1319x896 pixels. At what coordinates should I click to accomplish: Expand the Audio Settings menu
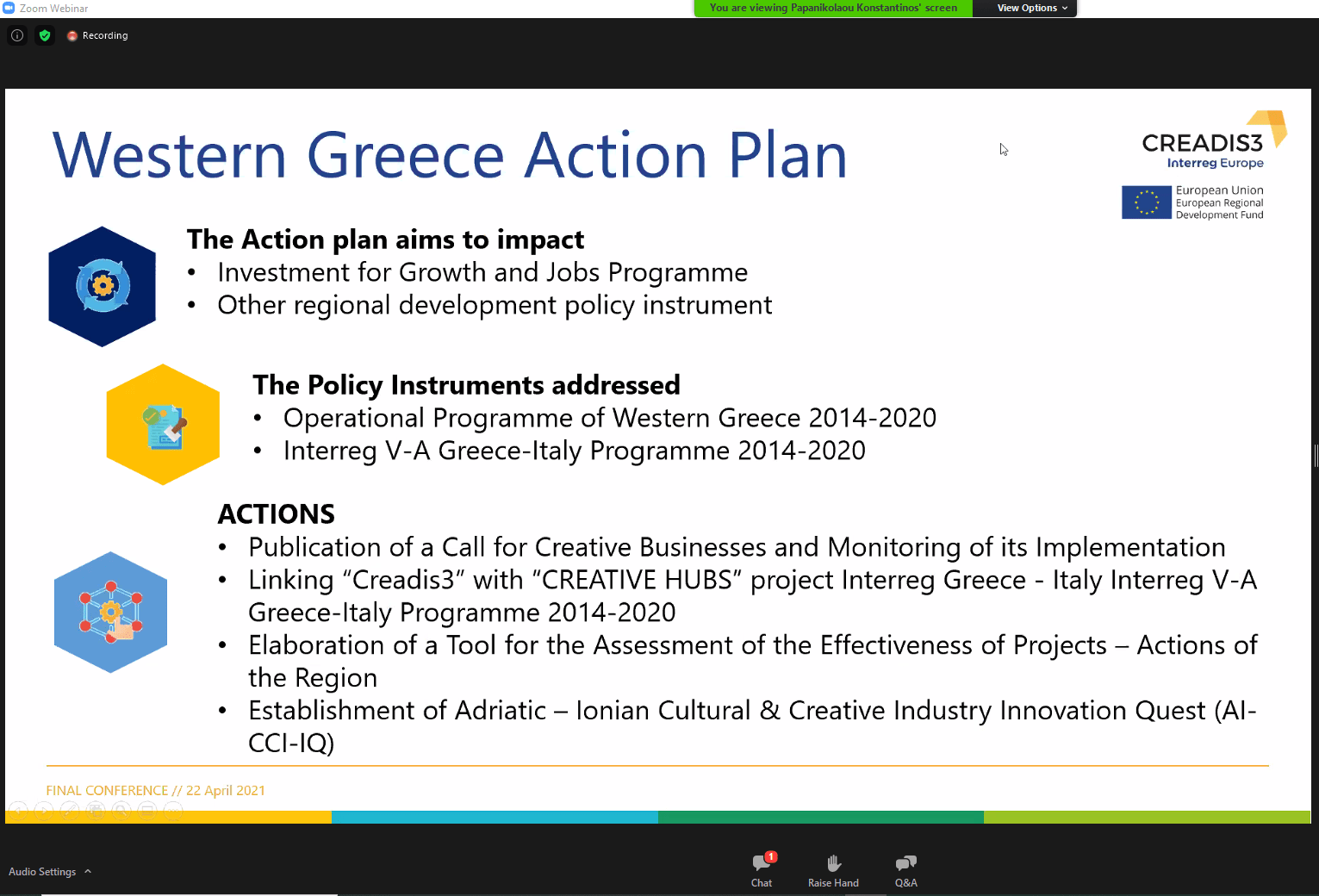(50, 872)
